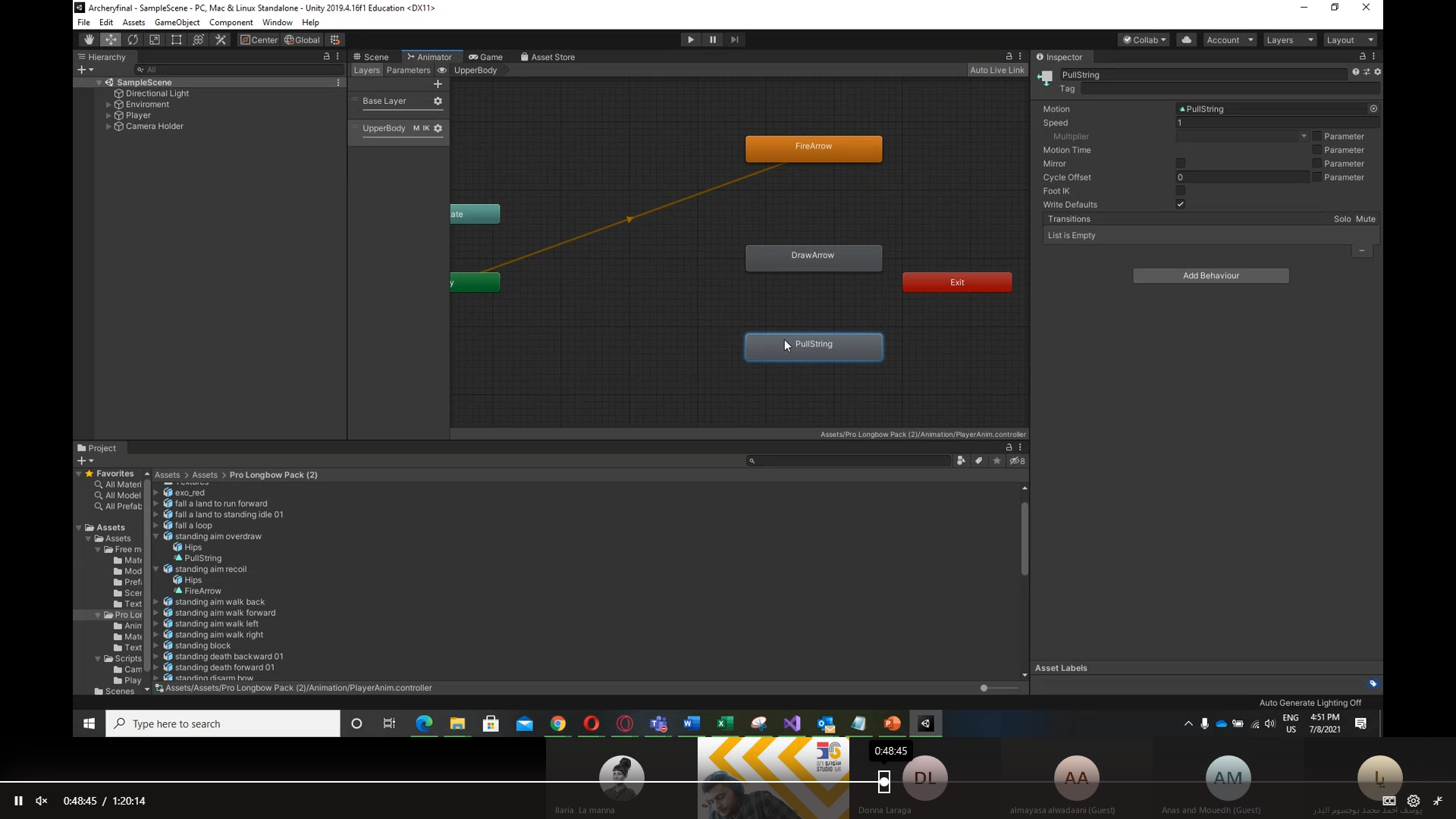Screen dimensions: 1456x819
Task: Expand standing aim walk back asset
Action: 156,602
